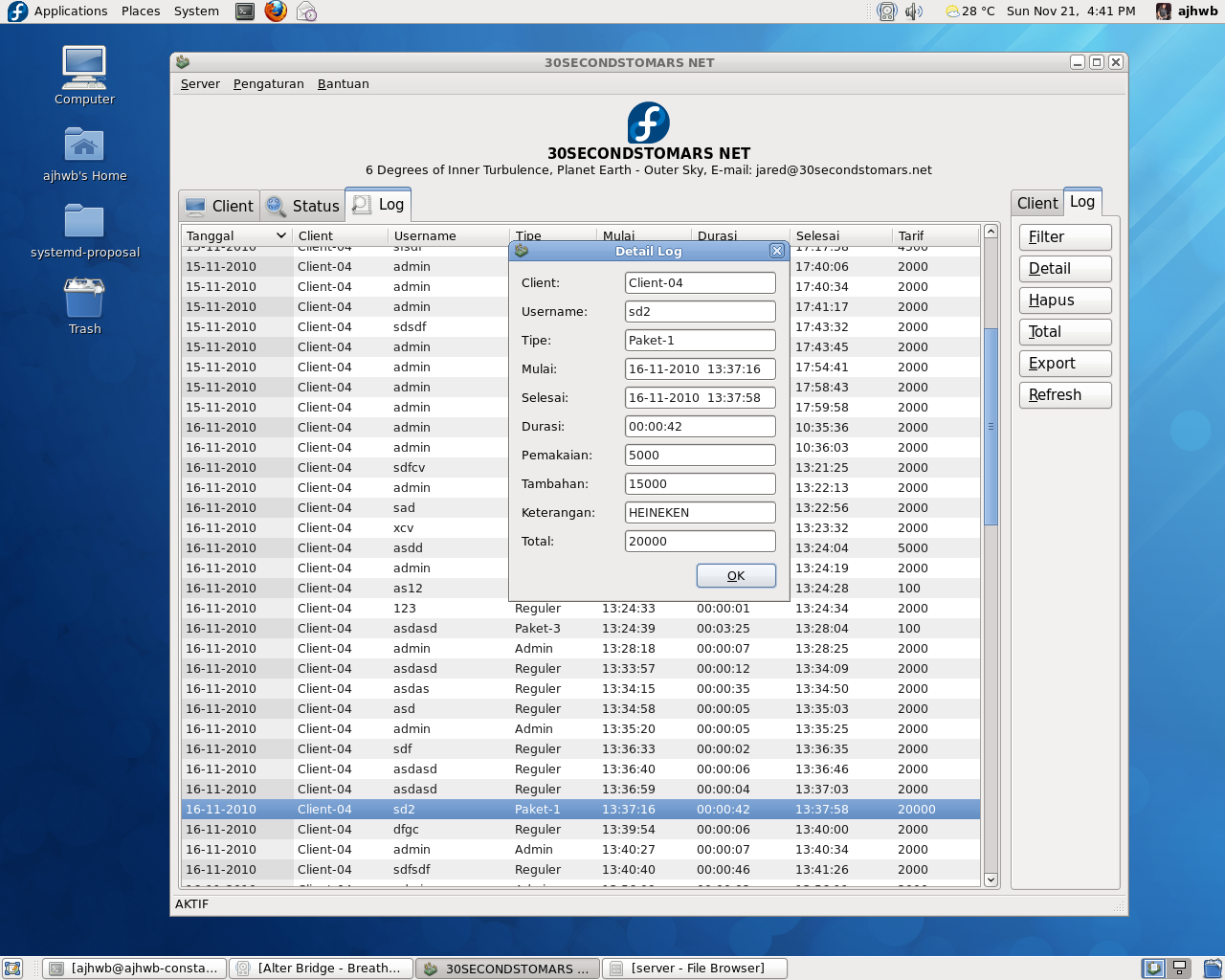Select the Client tab computer icon
Image resolution: width=1225 pixels, height=980 pixels.
click(194, 205)
